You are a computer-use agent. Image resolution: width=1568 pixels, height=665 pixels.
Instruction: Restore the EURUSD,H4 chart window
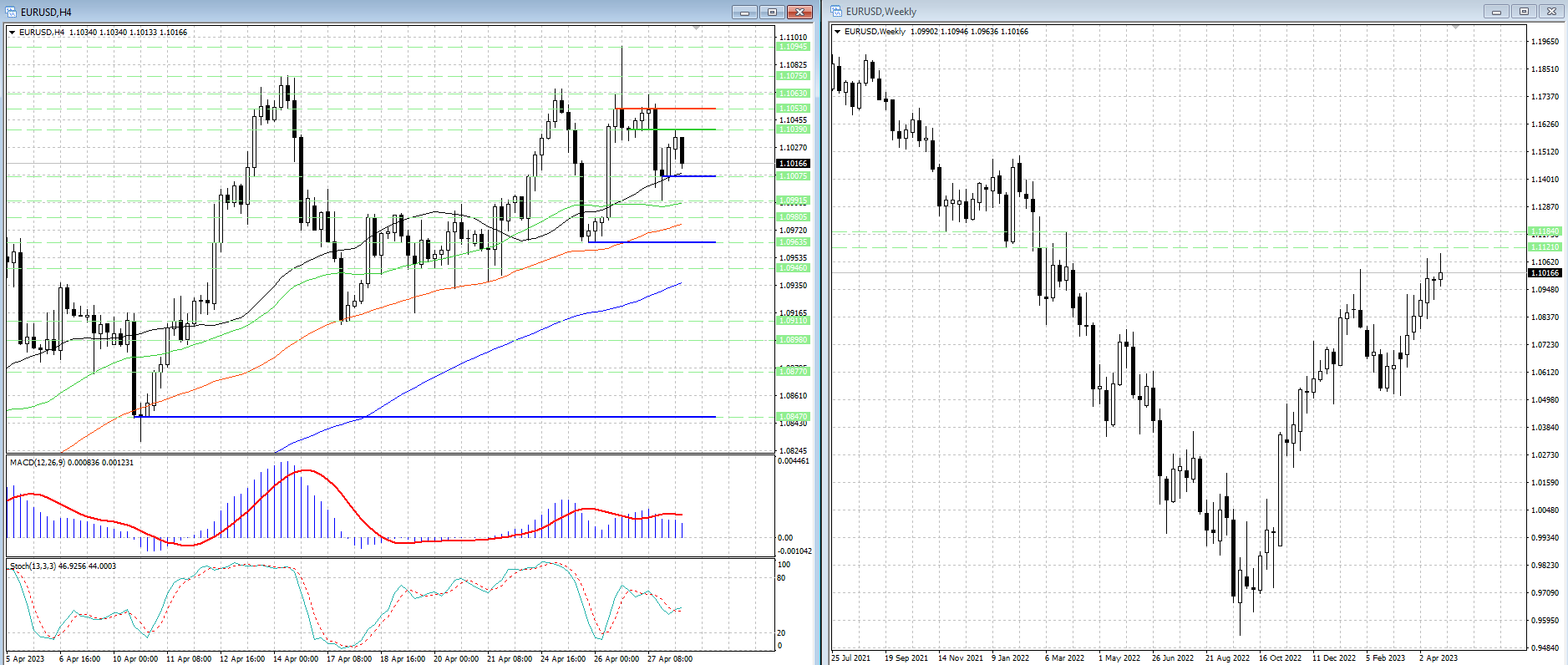pyautogui.click(x=772, y=12)
